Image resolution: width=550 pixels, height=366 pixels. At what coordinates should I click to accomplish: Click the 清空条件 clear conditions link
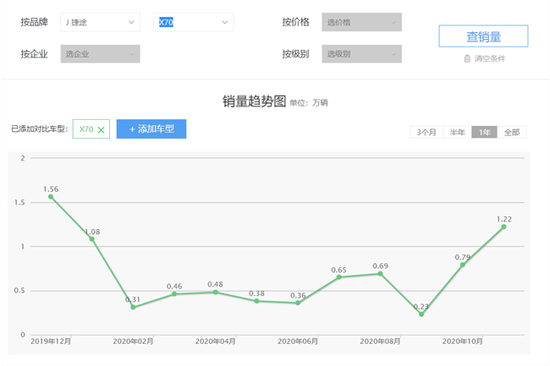490,59
